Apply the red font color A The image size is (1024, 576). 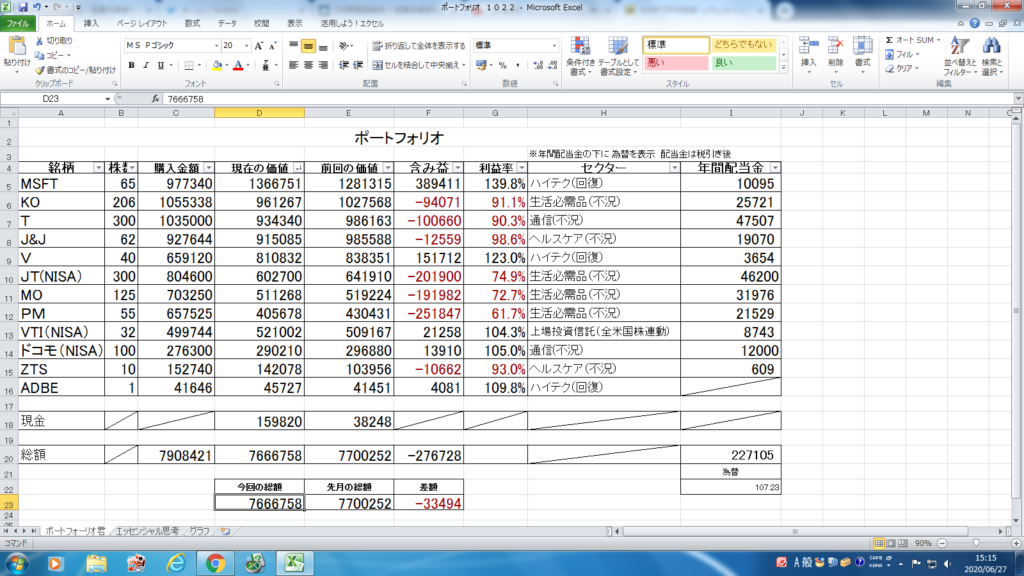click(x=238, y=65)
